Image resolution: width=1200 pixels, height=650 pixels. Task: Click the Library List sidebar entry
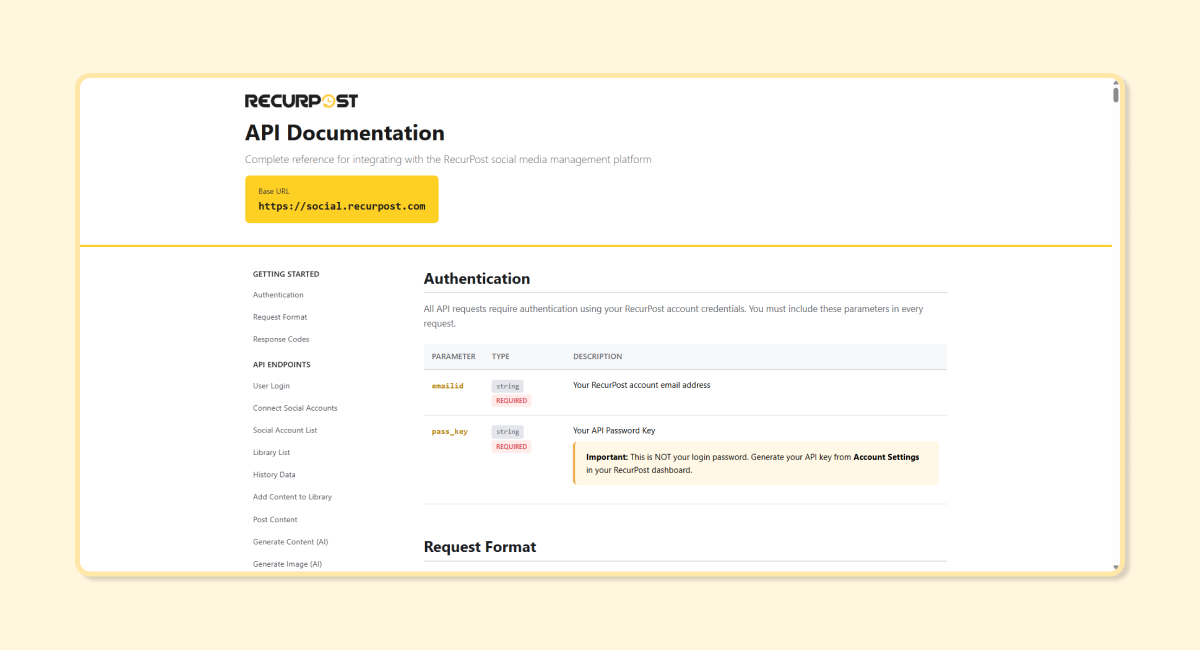click(271, 452)
